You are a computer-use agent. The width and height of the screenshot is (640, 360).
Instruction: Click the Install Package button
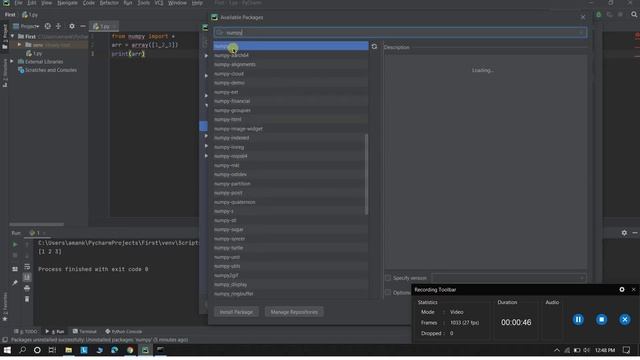coord(236,312)
